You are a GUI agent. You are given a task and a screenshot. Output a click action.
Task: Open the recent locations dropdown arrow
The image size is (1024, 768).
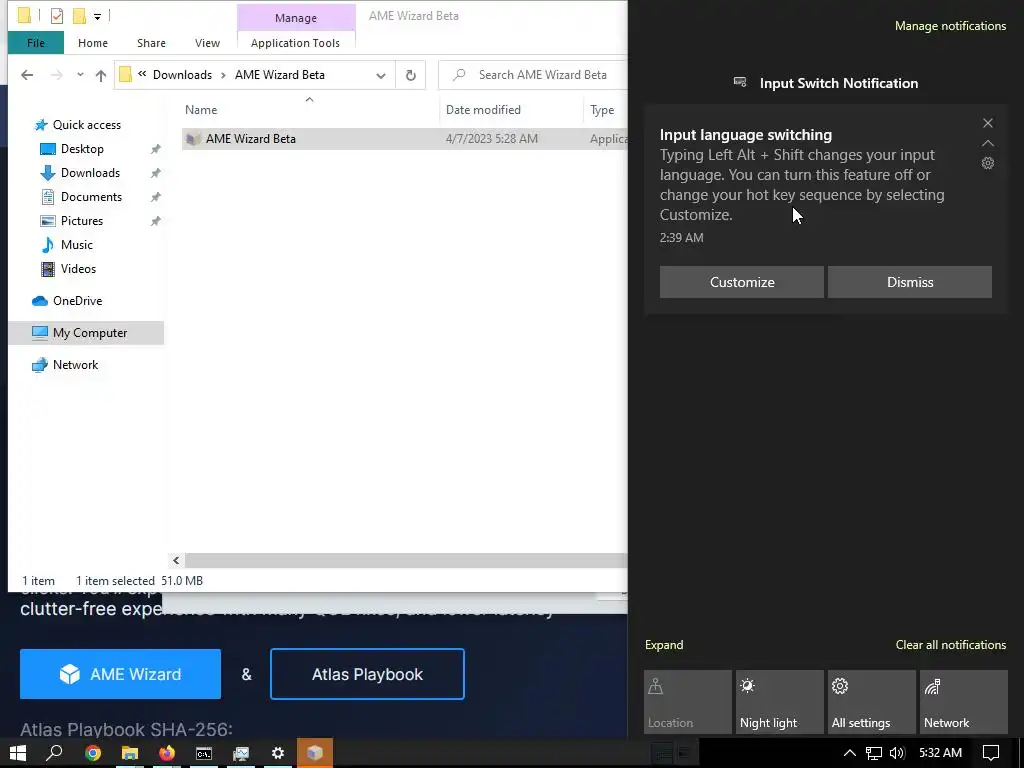coord(80,74)
